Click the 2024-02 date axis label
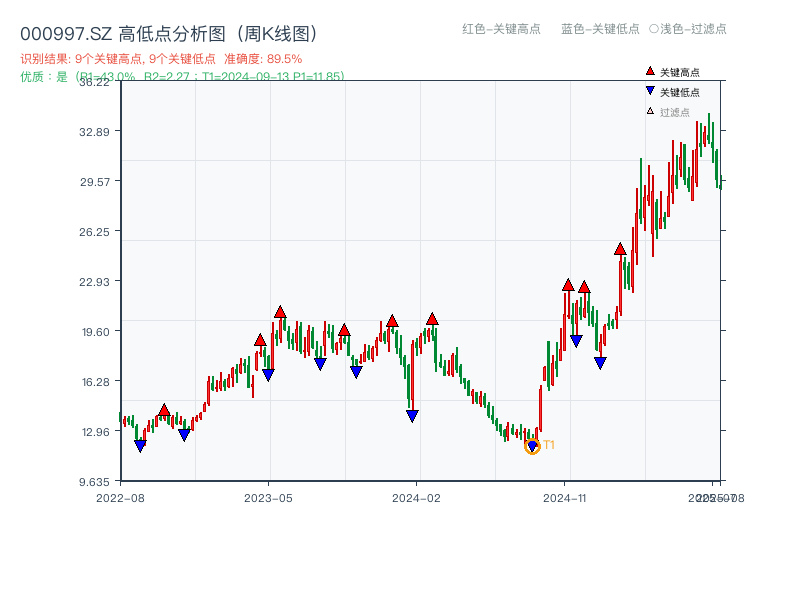This screenshot has width=800, height=600. [416, 498]
